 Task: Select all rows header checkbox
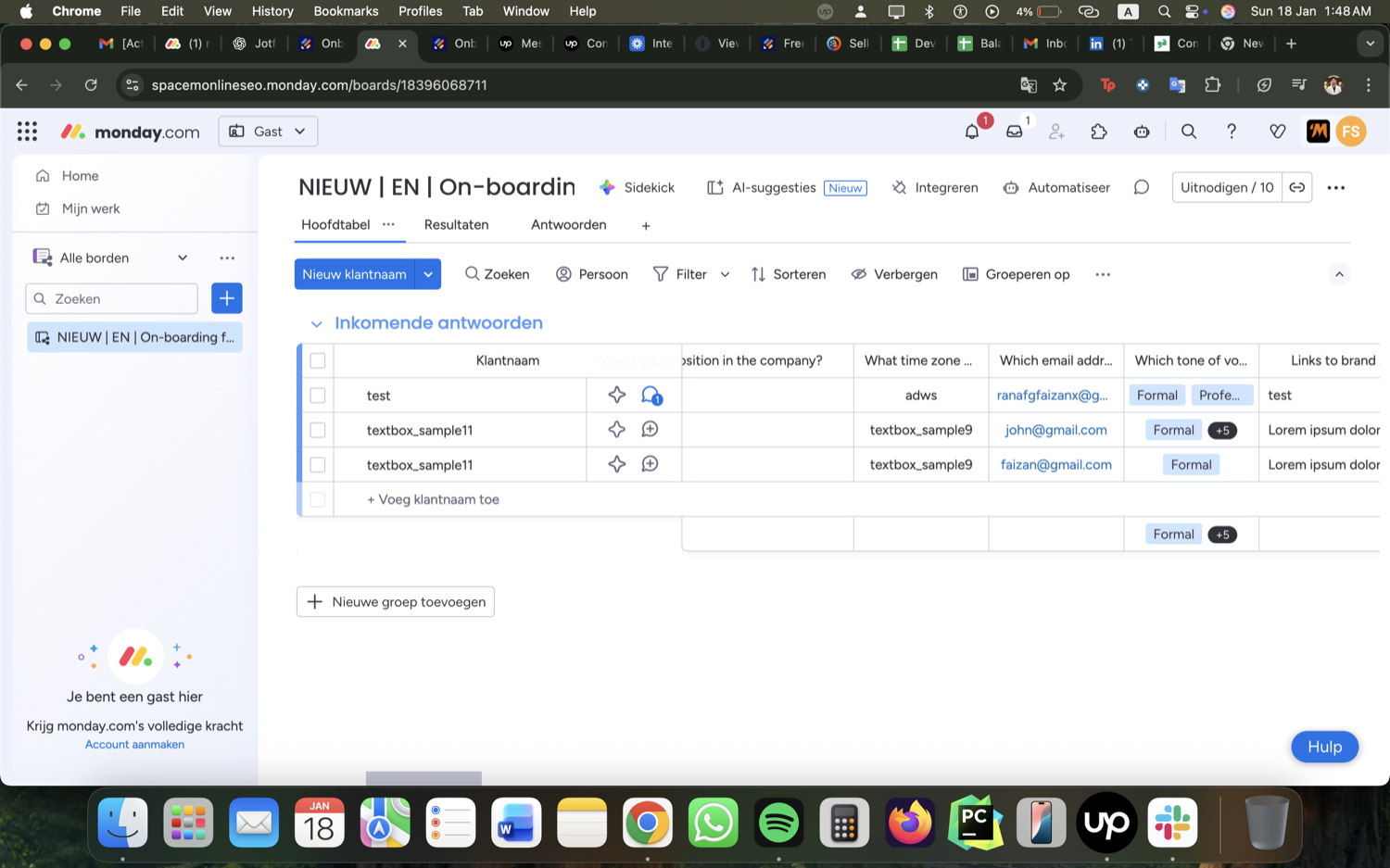click(x=318, y=360)
